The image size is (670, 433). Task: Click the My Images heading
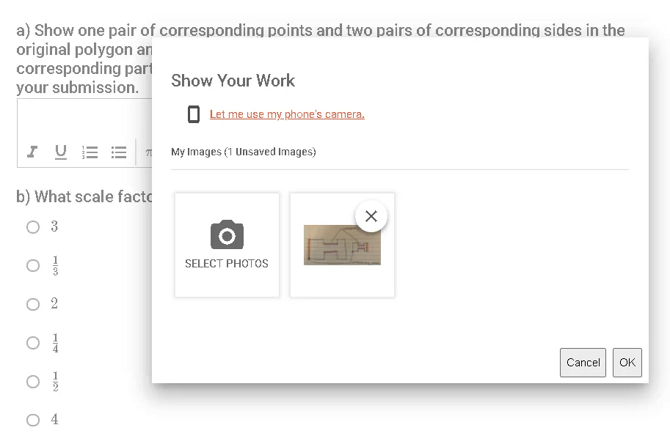click(243, 152)
